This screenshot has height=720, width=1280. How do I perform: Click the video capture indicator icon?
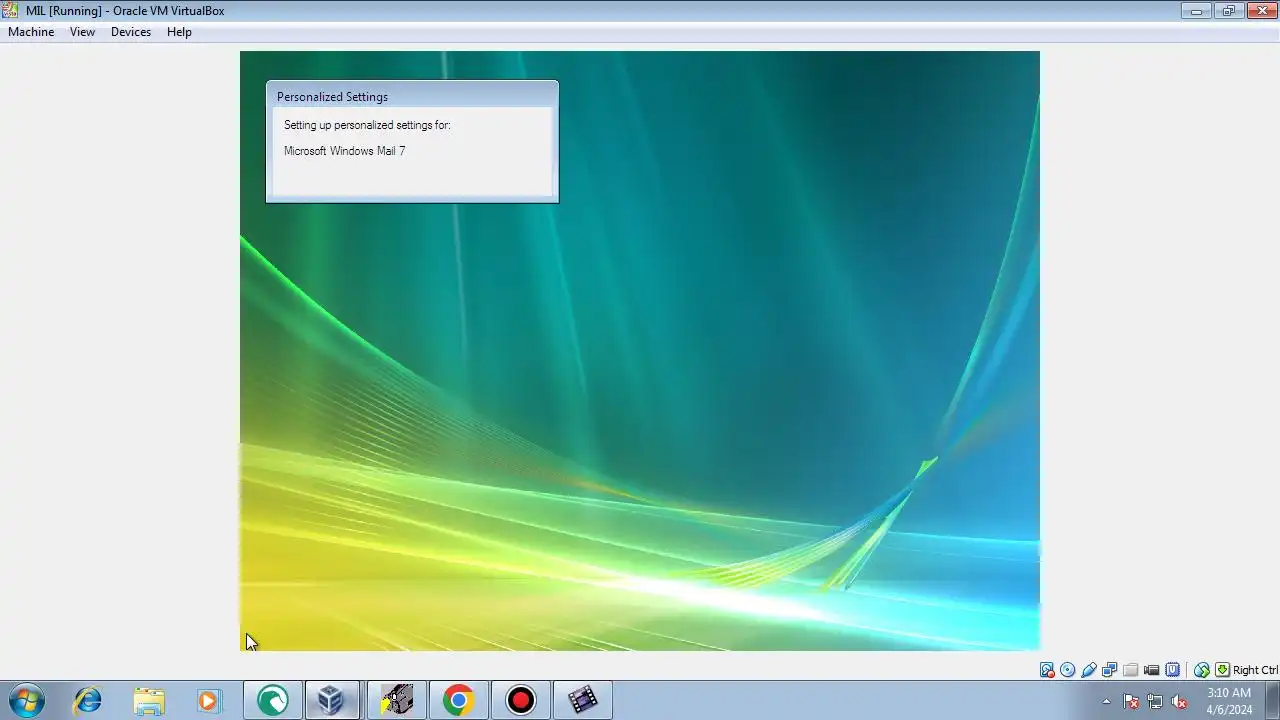point(1151,670)
